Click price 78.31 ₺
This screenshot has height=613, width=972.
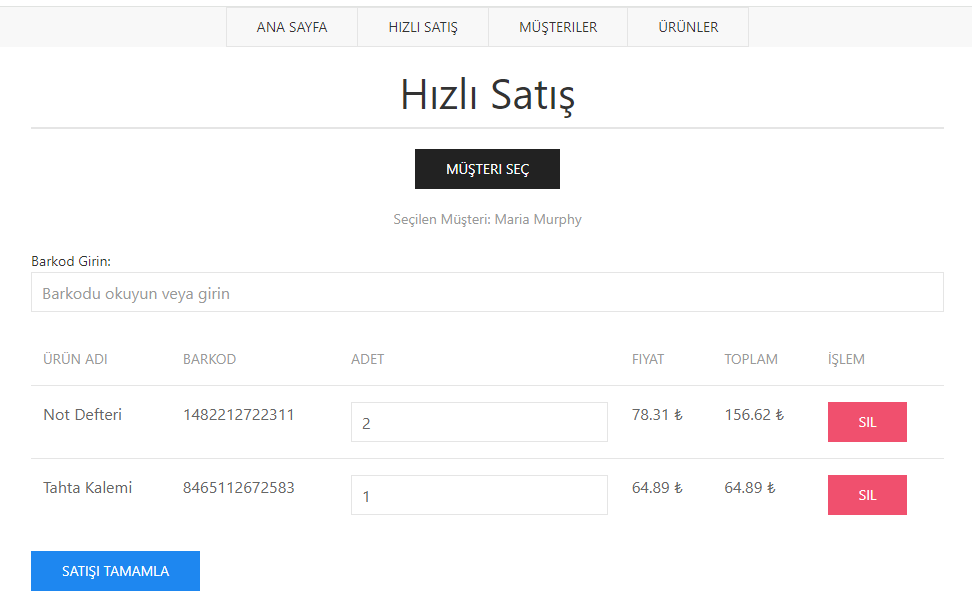(657, 415)
